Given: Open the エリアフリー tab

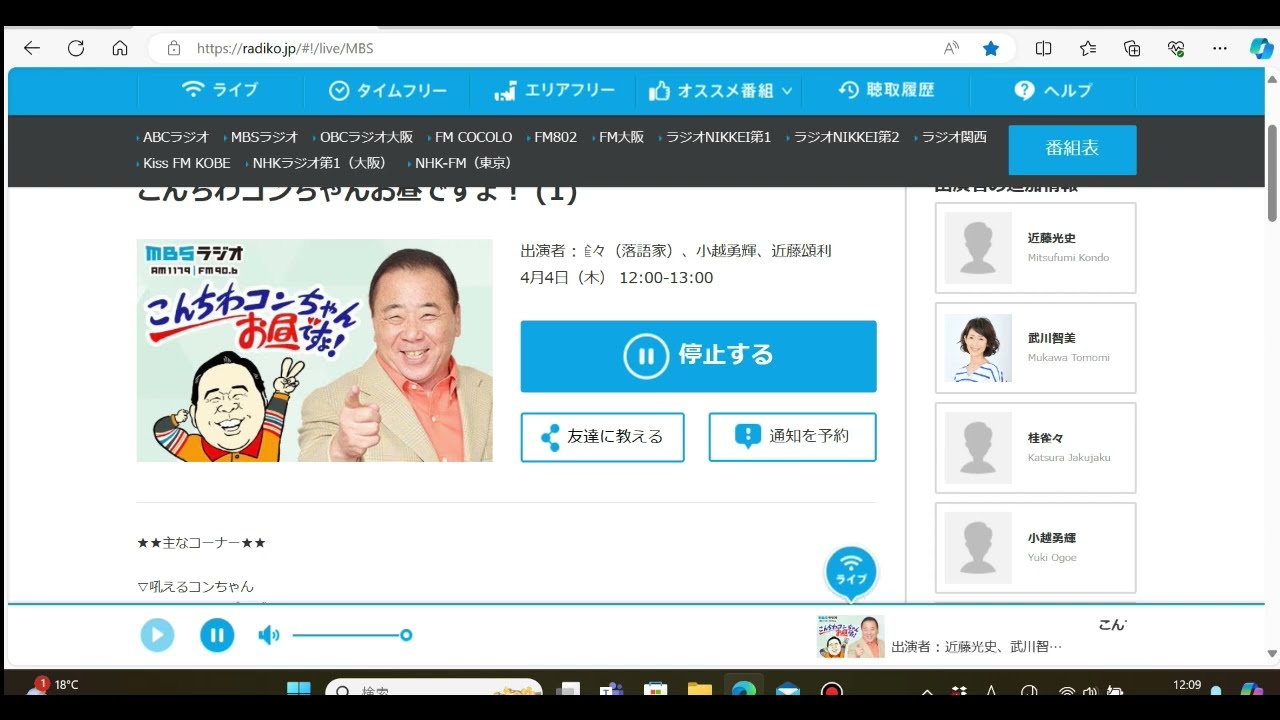Looking at the screenshot, I should [555, 91].
